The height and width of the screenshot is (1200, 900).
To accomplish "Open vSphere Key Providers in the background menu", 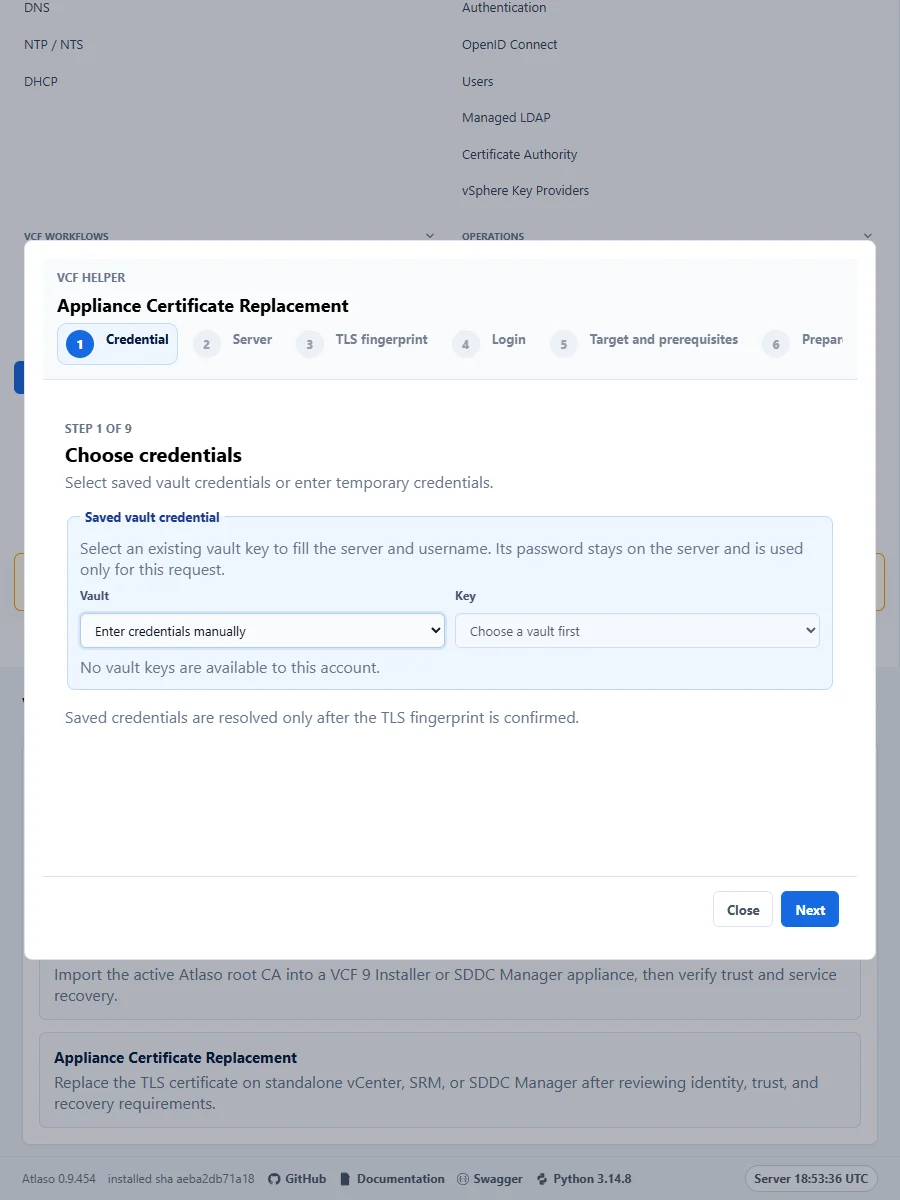I will point(526,191).
